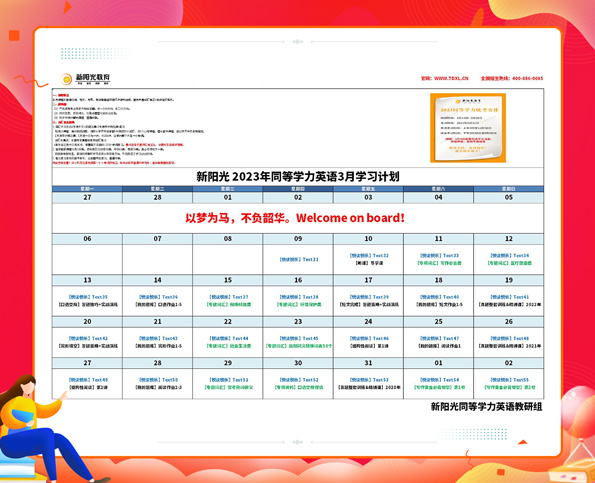Open the WWW.TDXL.CN website link
This screenshot has width=595, height=483.
[451, 79]
